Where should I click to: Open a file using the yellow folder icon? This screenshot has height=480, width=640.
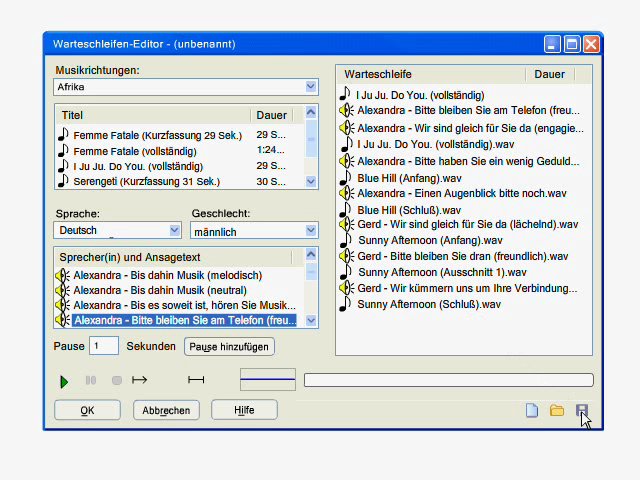click(557, 410)
